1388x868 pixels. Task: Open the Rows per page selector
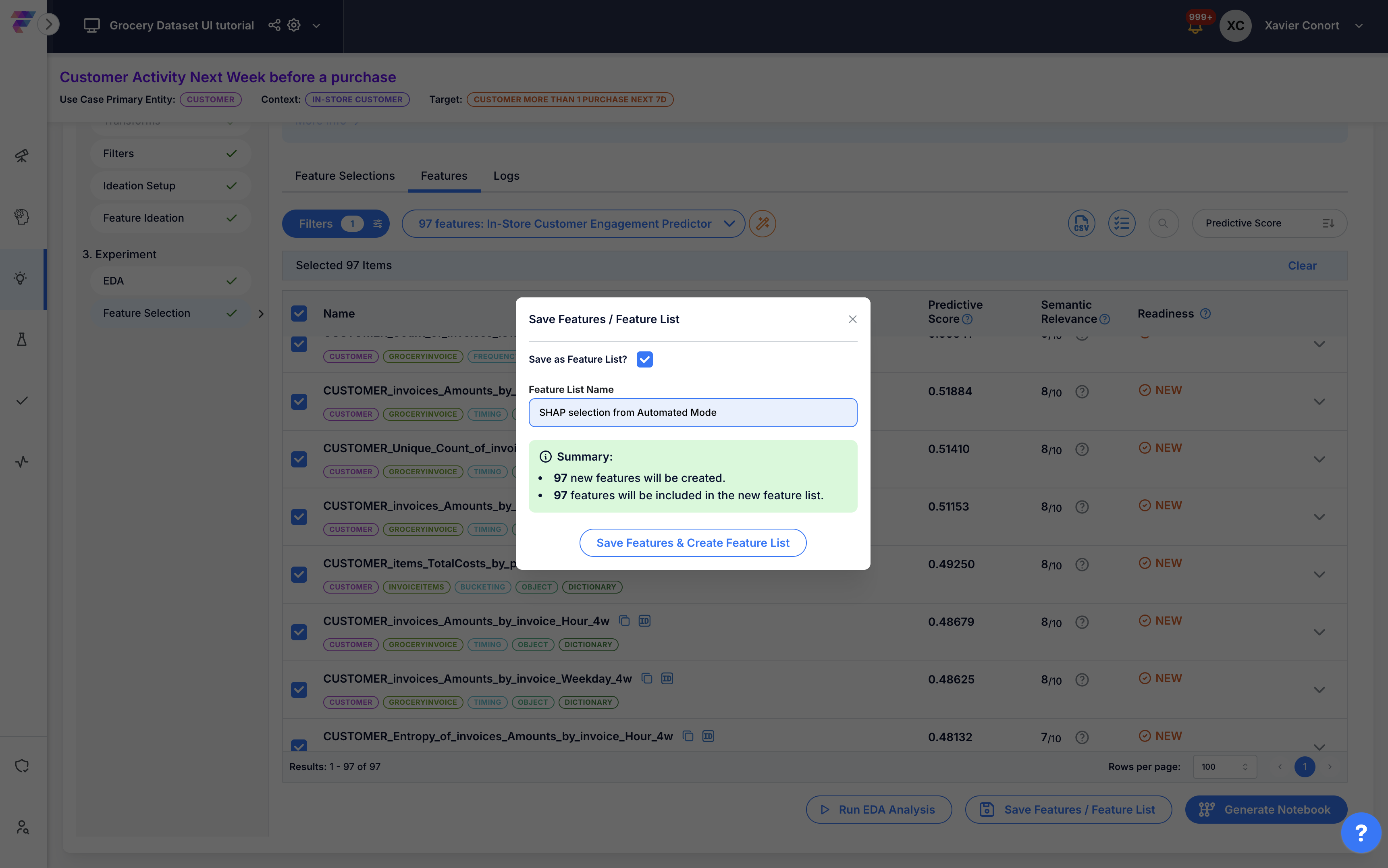[x=1225, y=766]
